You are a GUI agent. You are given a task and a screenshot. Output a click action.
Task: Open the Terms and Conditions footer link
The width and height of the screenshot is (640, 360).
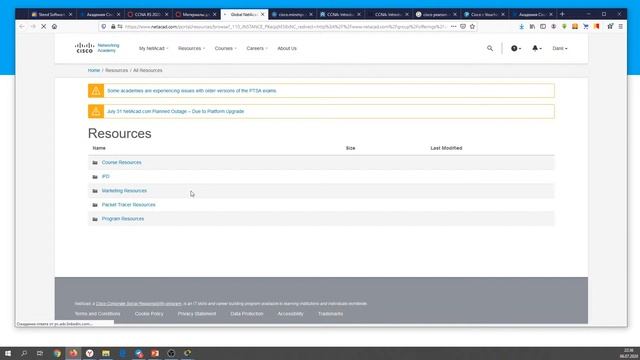(x=97, y=314)
